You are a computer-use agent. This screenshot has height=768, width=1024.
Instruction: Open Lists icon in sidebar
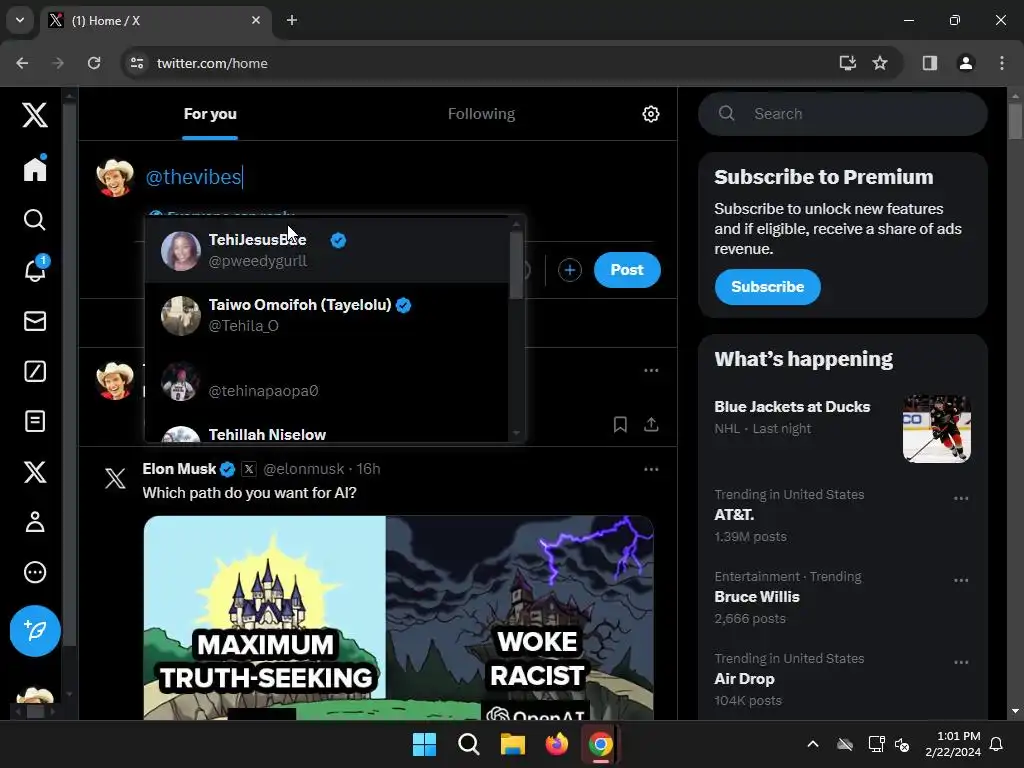[x=35, y=421]
